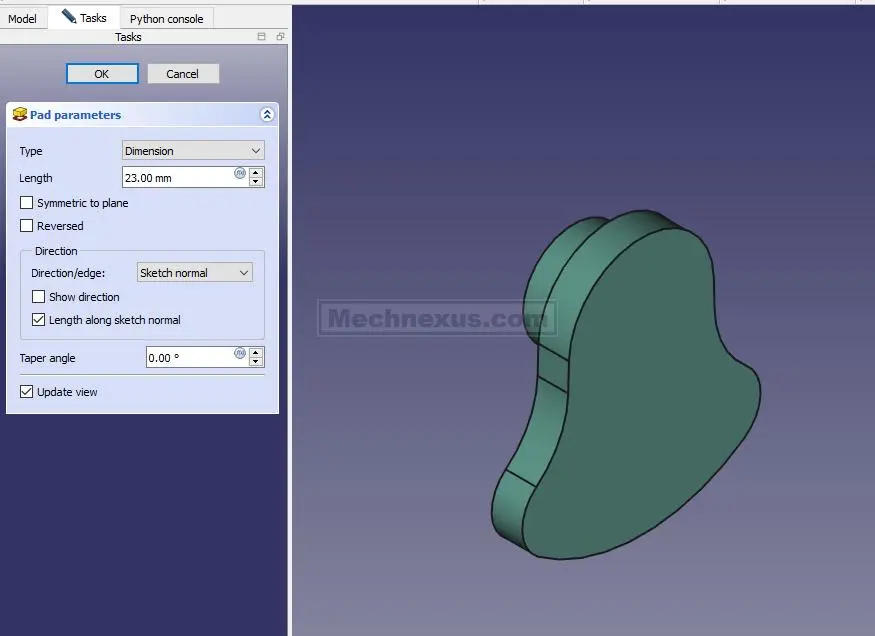Open the Direction/edge dropdown
This screenshot has width=875, height=636.
[194, 273]
